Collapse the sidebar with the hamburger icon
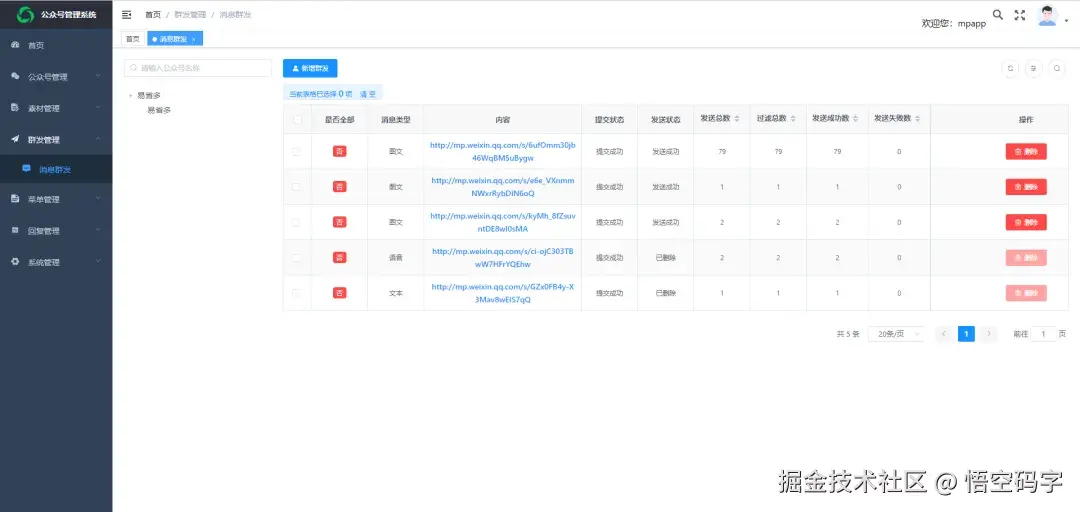This screenshot has height=512, width=1080. click(127, 14)
